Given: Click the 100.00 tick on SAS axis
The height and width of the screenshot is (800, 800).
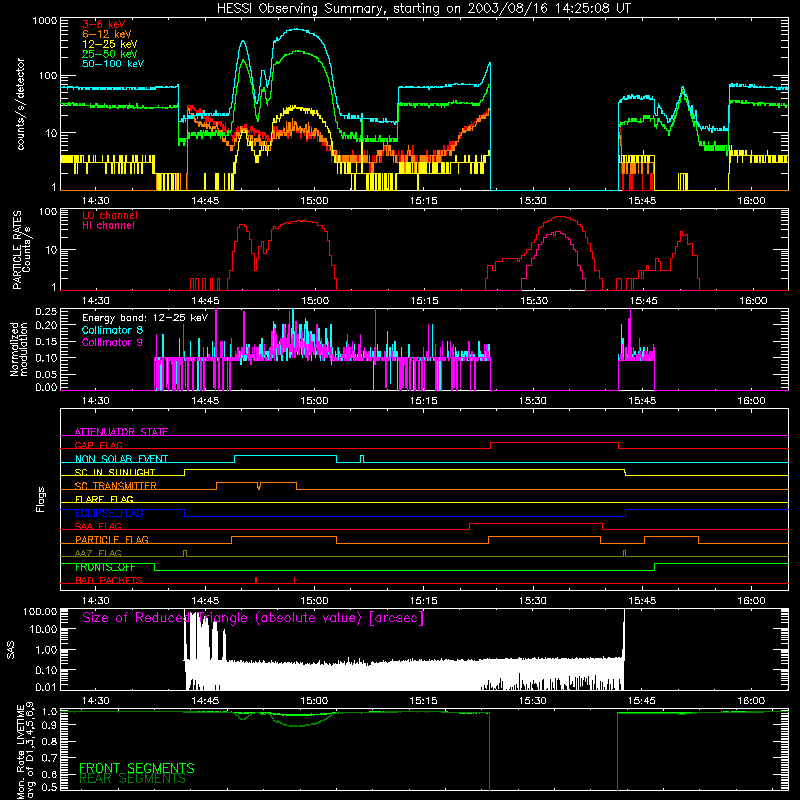Looking at the screenshot, I should tap(40, 612).
